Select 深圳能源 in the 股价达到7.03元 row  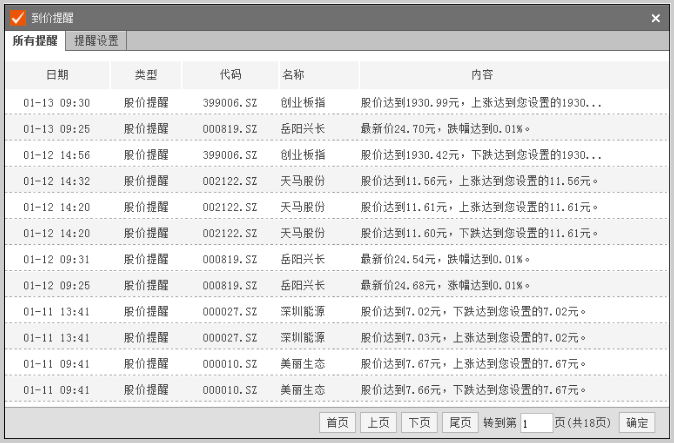tap(303, 338)
